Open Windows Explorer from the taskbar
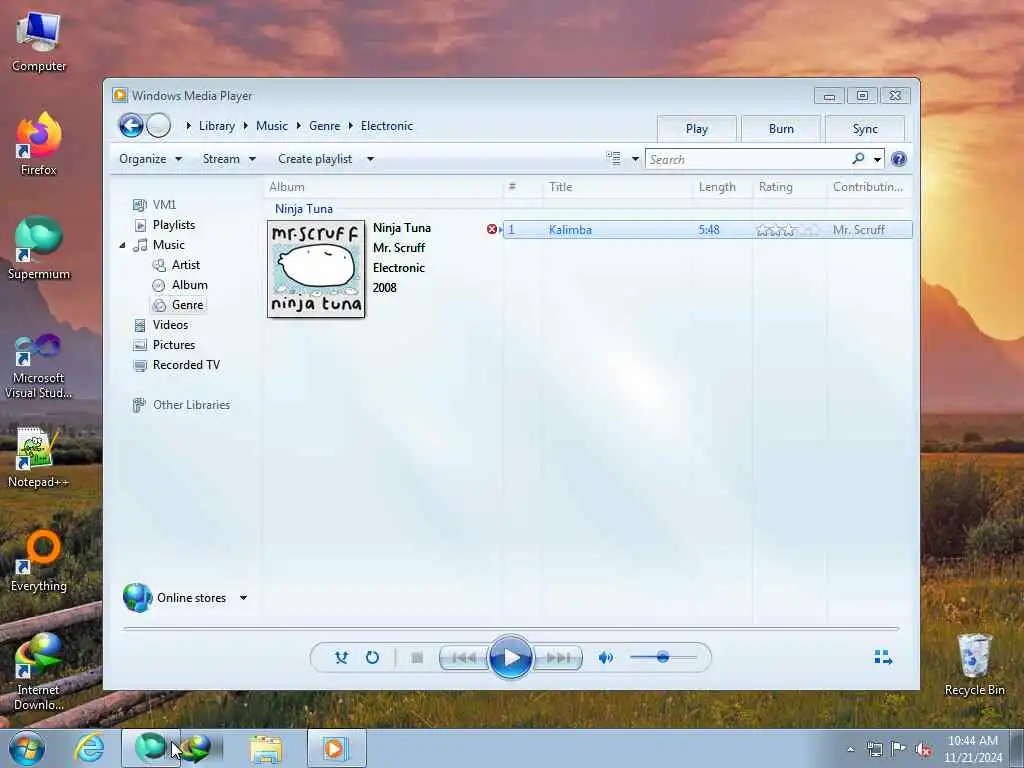This screenshot has width=1024, height=768. [x=266, y=749]
